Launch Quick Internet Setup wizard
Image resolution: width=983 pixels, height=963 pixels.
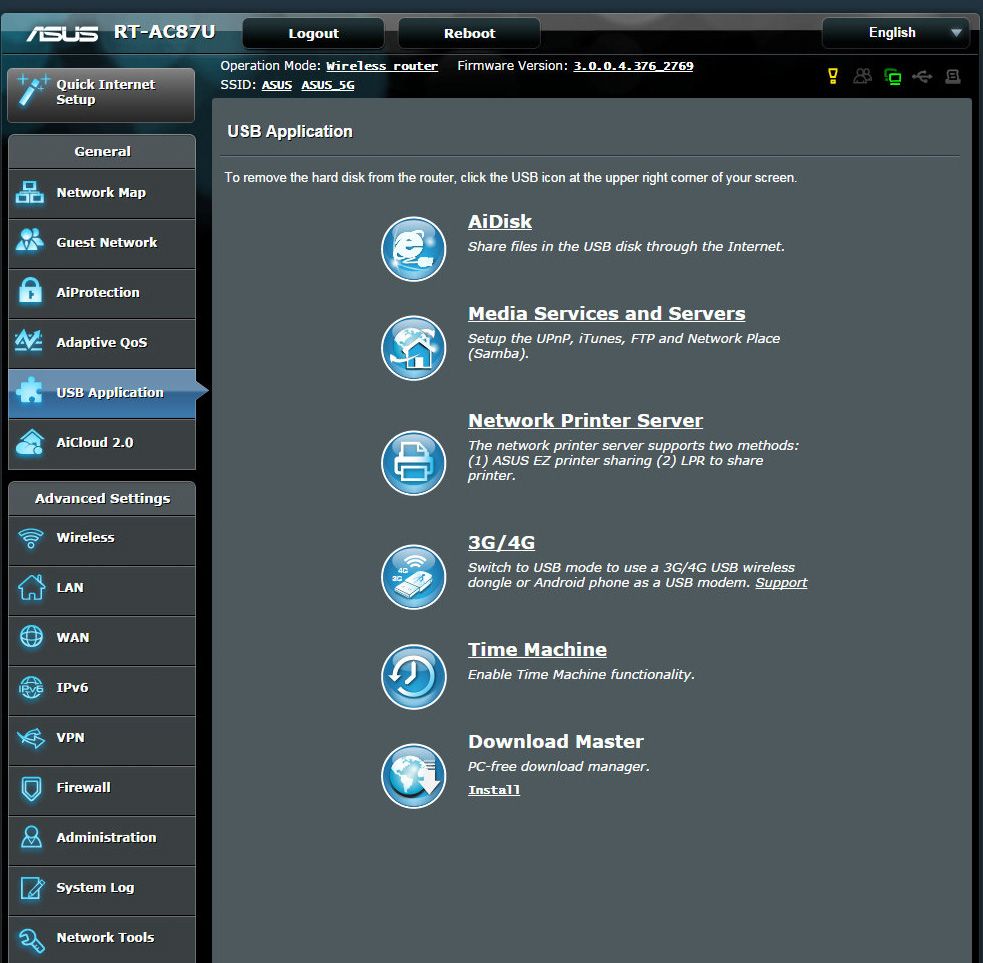(x=101, y=93)
